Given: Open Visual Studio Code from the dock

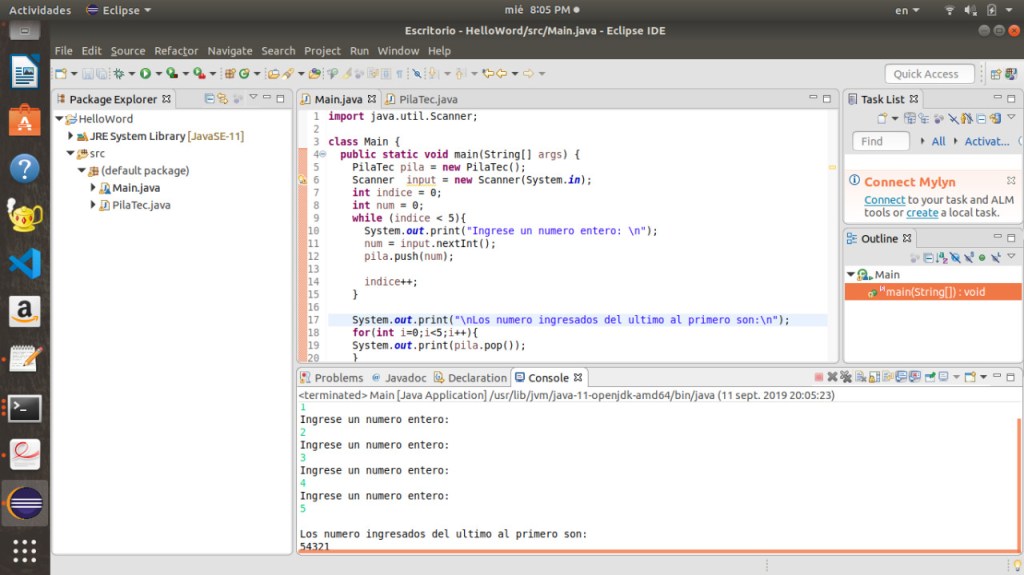Looking at the screenshot, I should [x=24, y=264].
